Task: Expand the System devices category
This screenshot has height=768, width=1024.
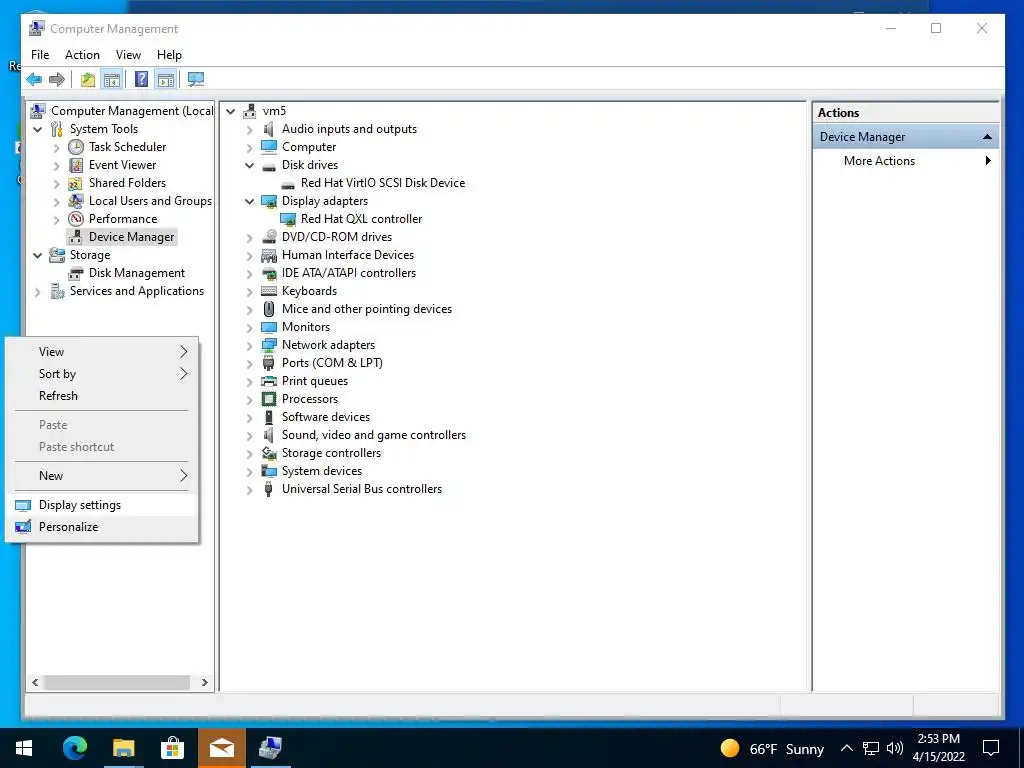Action: 249,472
